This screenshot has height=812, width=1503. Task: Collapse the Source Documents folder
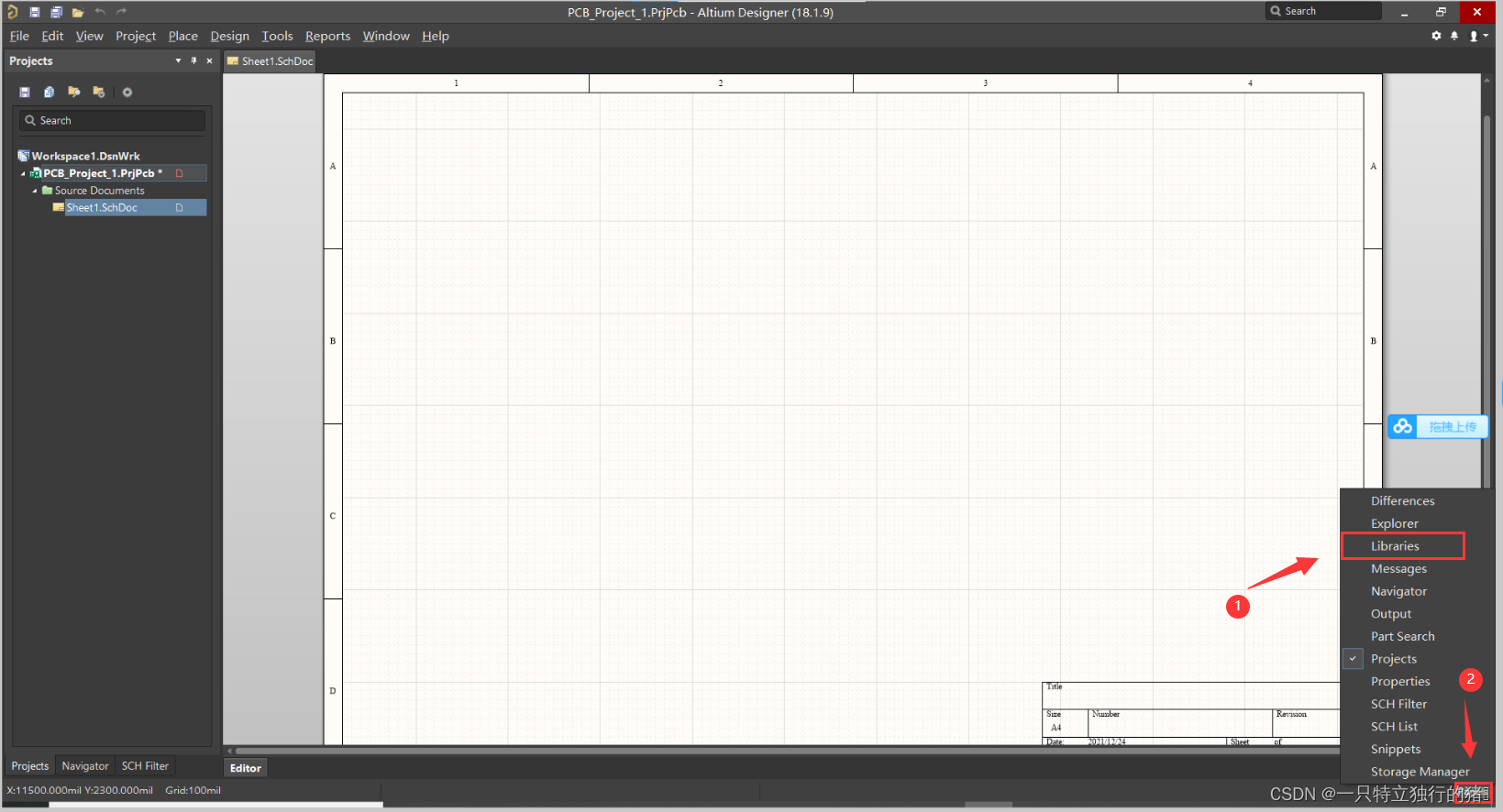click(35, 191)
